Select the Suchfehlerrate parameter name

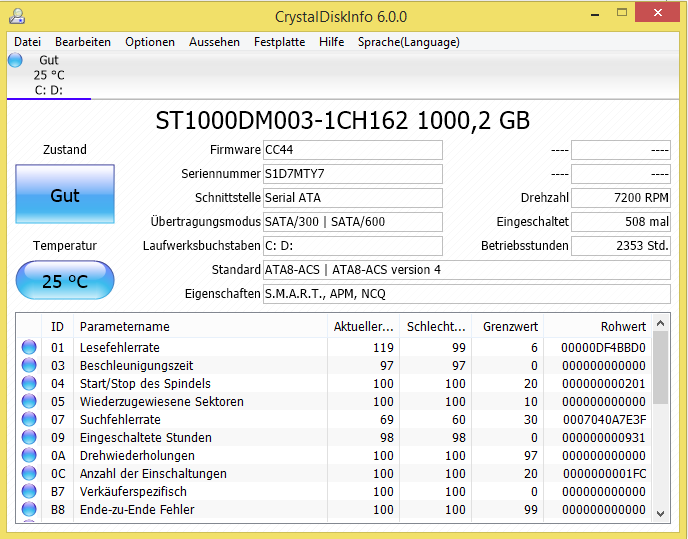(x=120, y=420)
